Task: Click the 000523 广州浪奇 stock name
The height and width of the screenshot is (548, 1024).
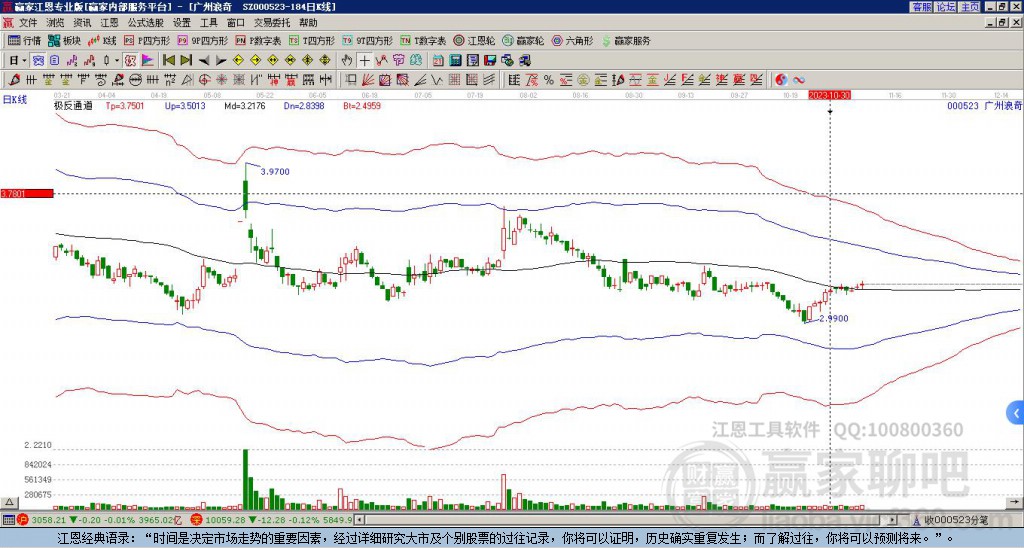Action: click(x=984, y=105)
